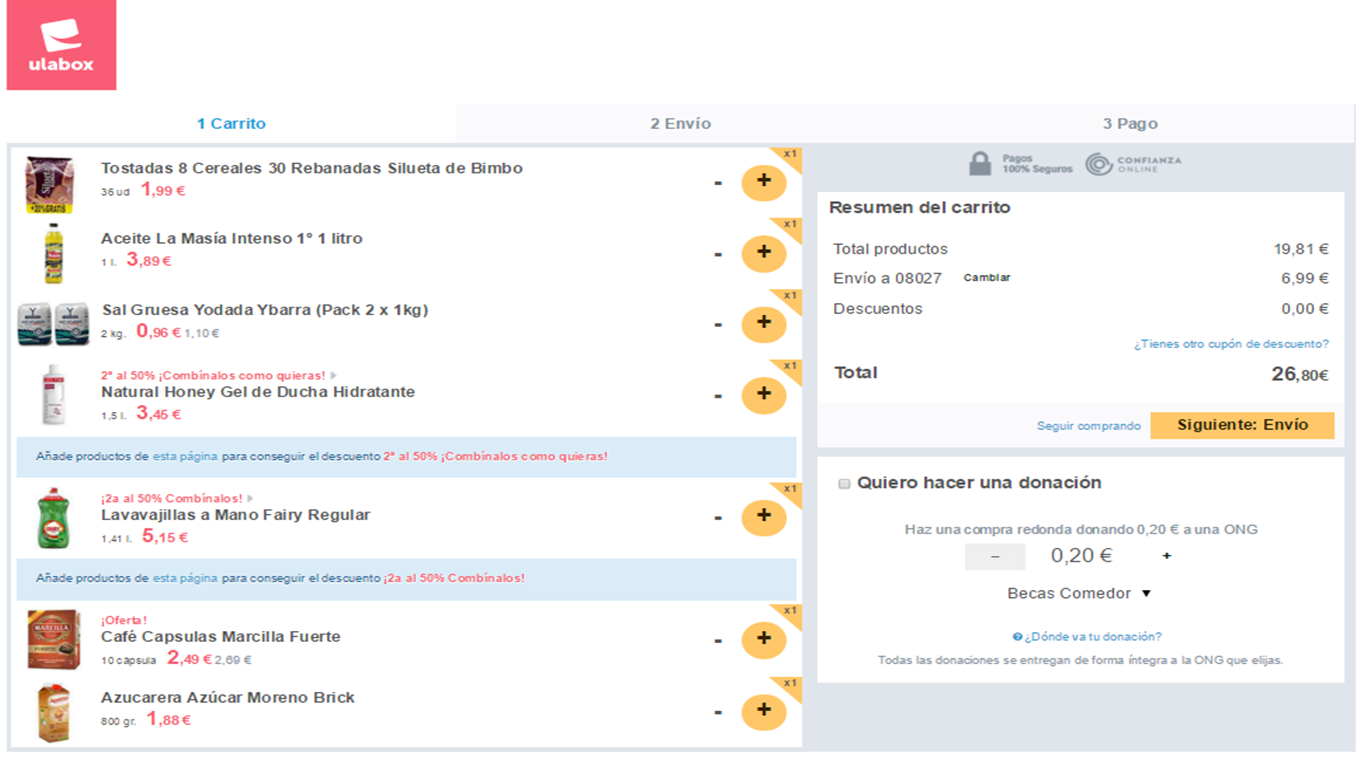Image resolution: width=1364 pixels, height=767 pixels.
Task: Go to the 3 Pago step tab
Action: pos(1130,124)
